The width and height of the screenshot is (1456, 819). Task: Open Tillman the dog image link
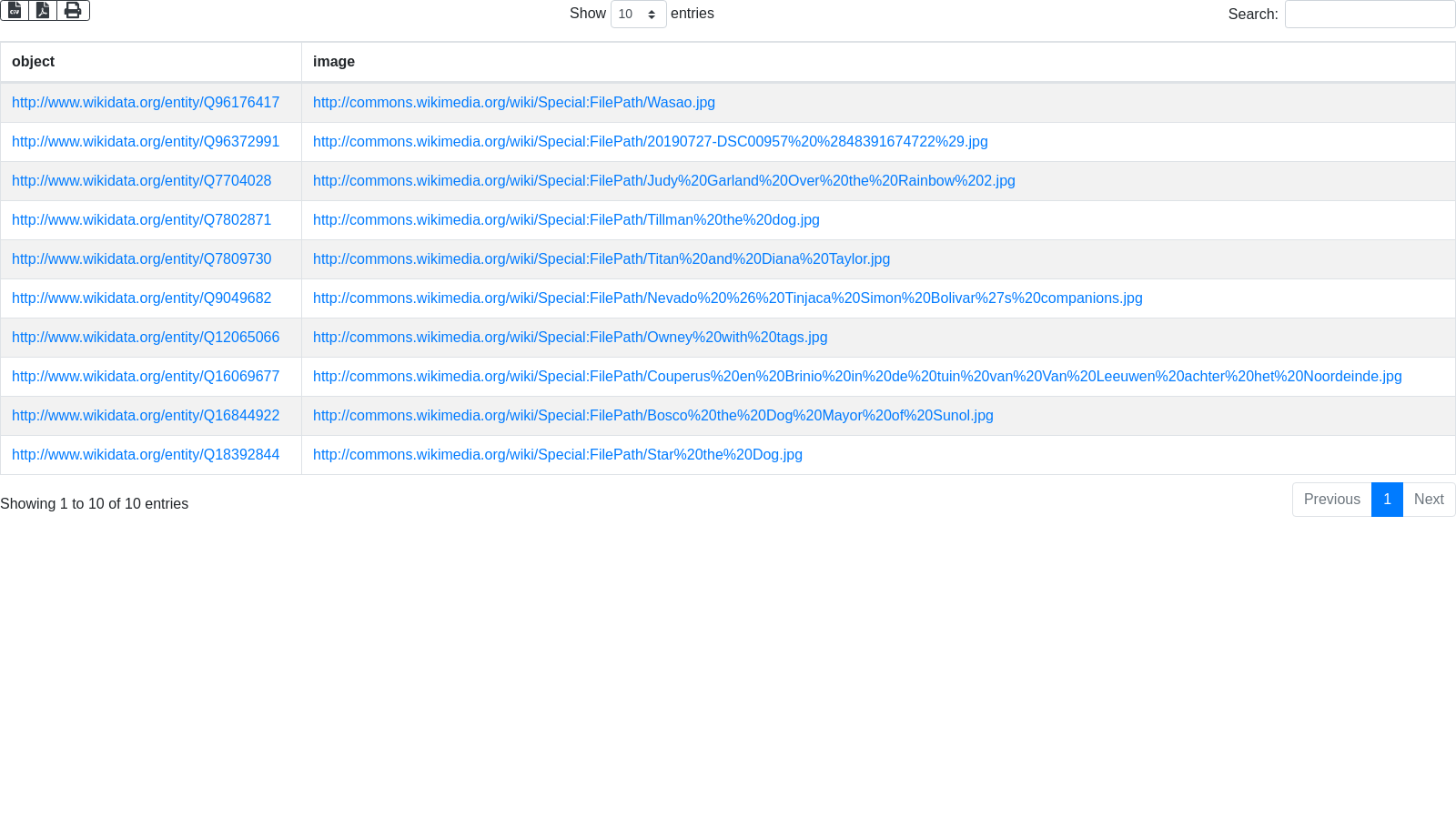566,220
